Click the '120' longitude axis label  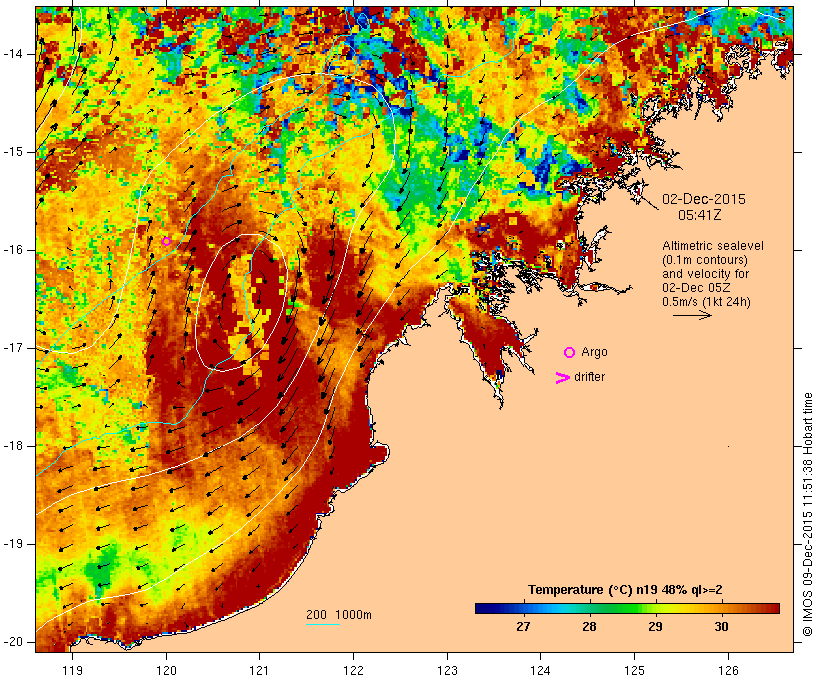point(166,670)
